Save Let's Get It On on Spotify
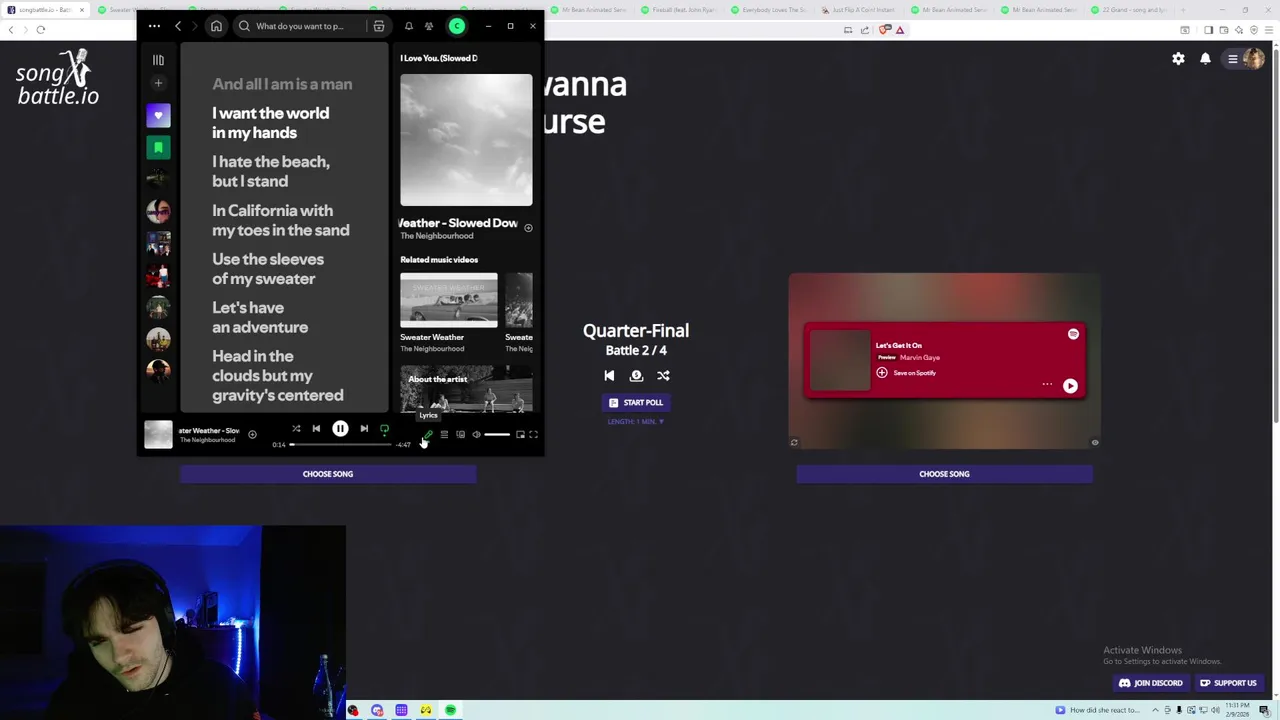This screenshot has height=720, width=1280. (x=906, y=373)
